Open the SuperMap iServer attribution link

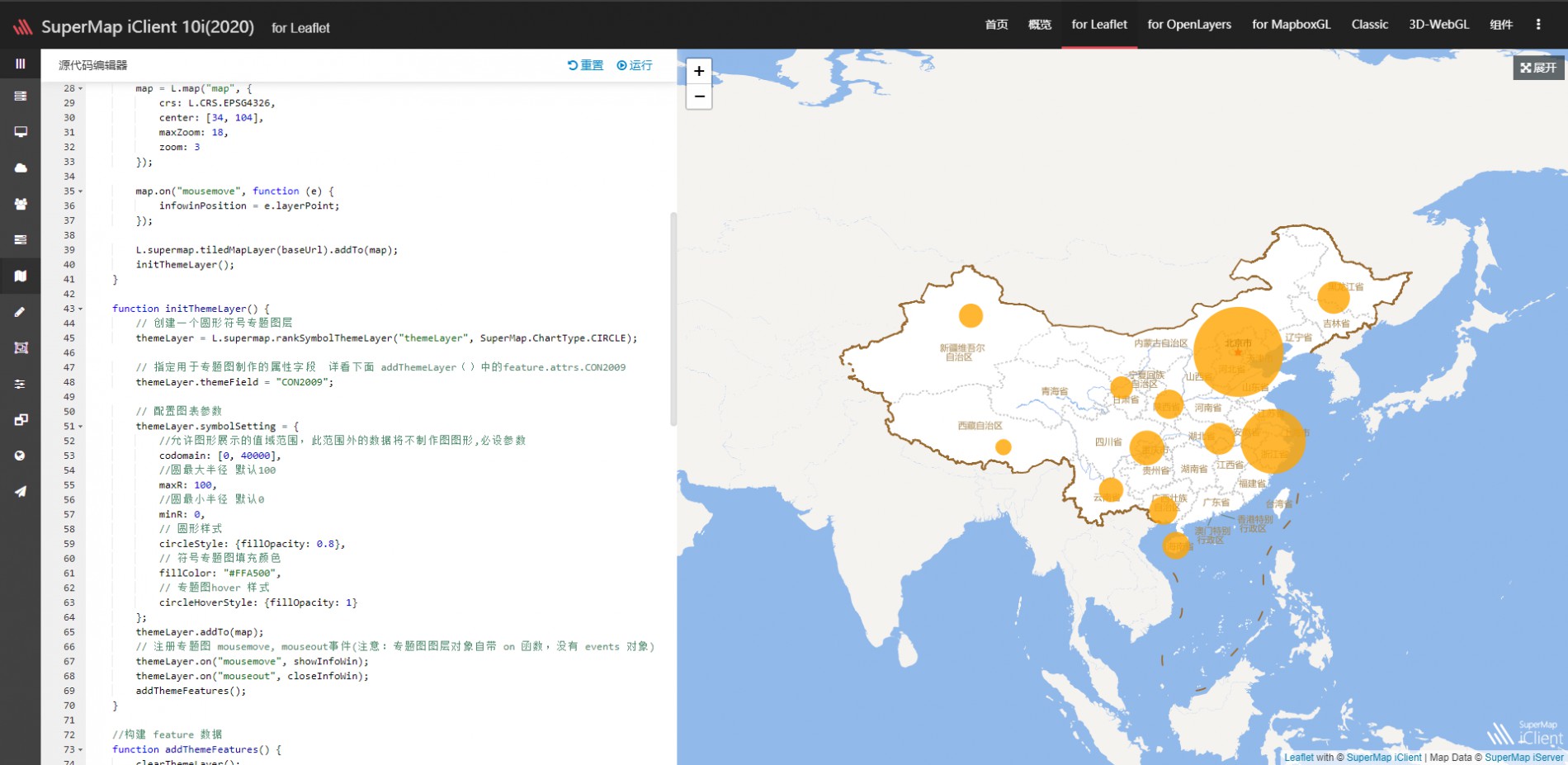pos(1524,758)
